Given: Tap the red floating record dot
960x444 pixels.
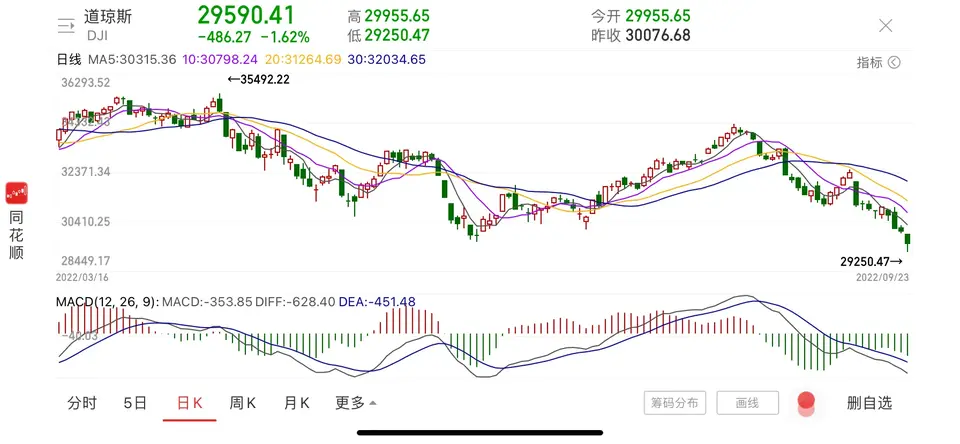Looking at the screenshot, I should pos(806,402).
